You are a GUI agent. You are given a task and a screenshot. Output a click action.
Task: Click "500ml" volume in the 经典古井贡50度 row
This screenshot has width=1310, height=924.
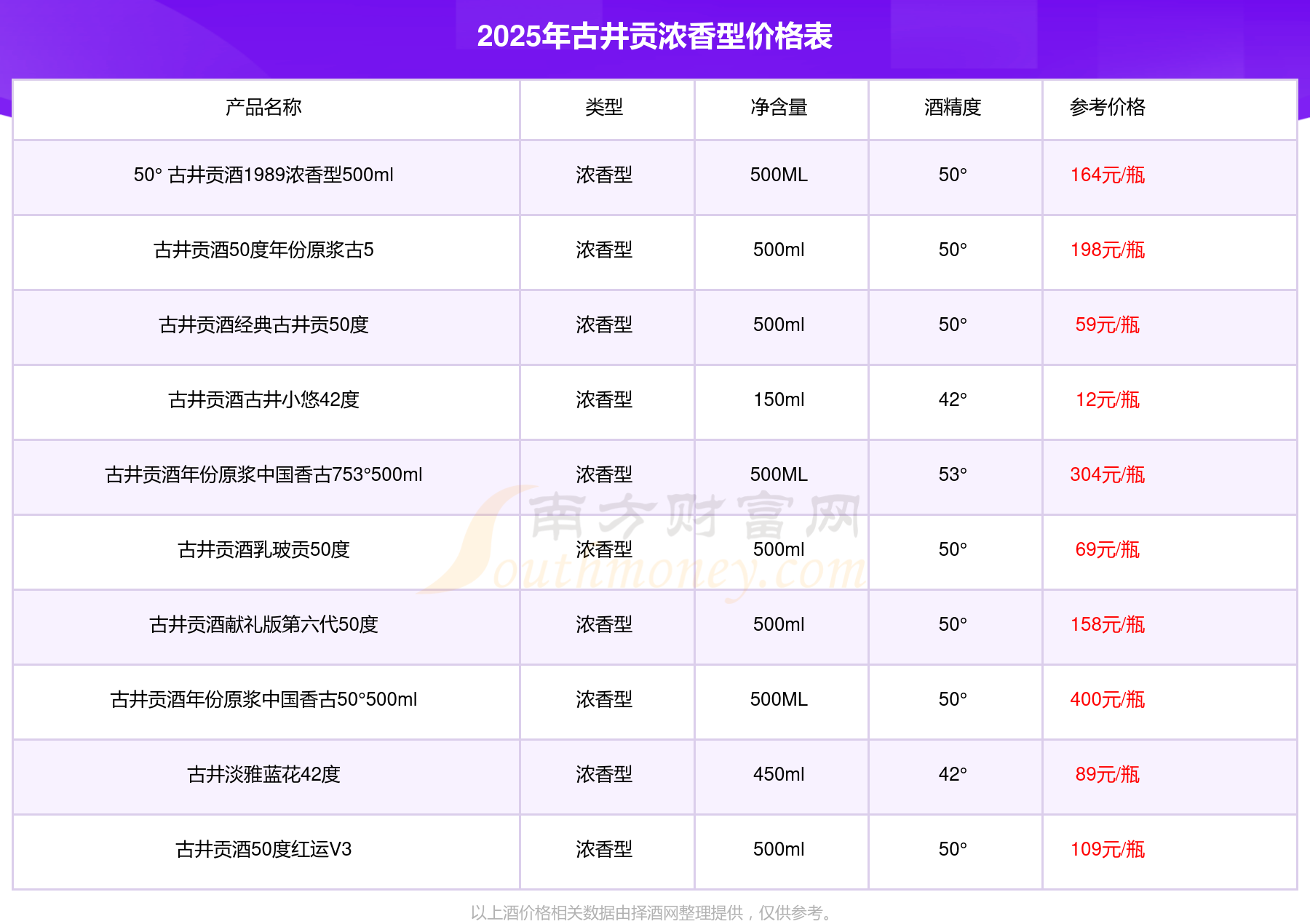point(779,325)
